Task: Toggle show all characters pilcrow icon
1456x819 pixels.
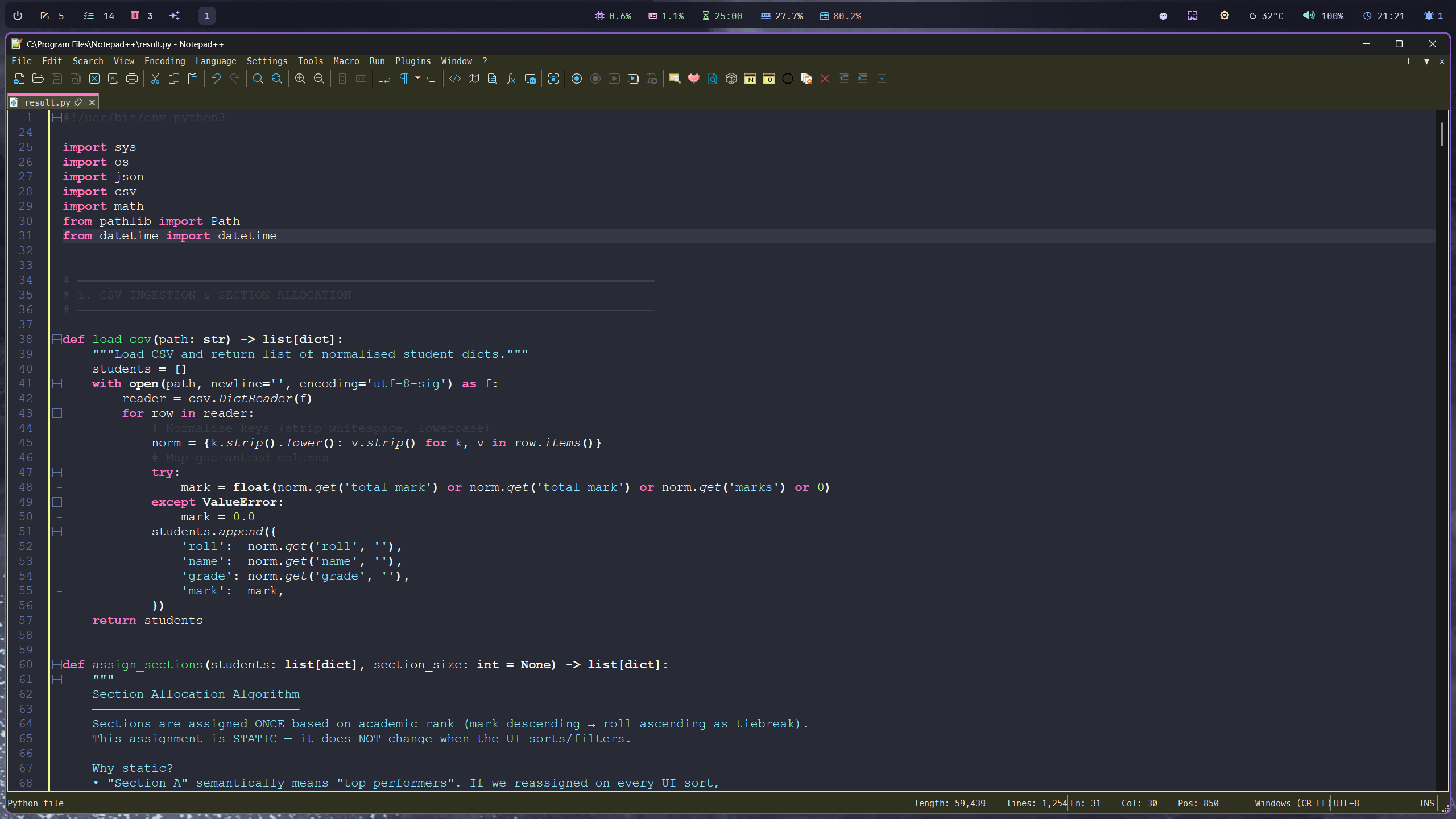Action: coord(403,78)
